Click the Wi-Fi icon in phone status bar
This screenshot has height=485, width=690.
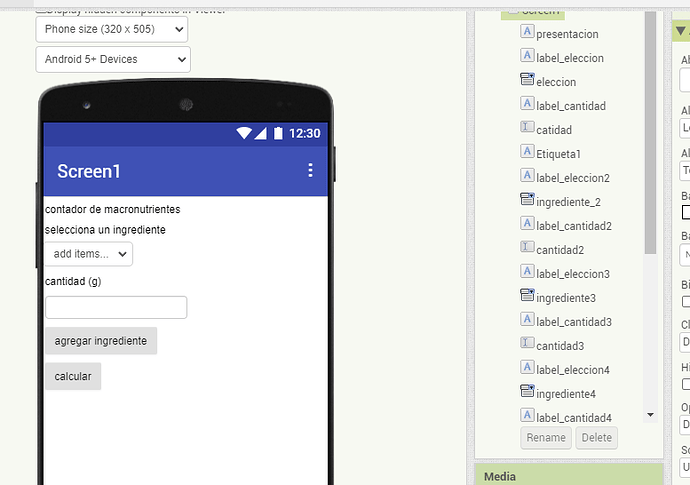click(244, 133)
